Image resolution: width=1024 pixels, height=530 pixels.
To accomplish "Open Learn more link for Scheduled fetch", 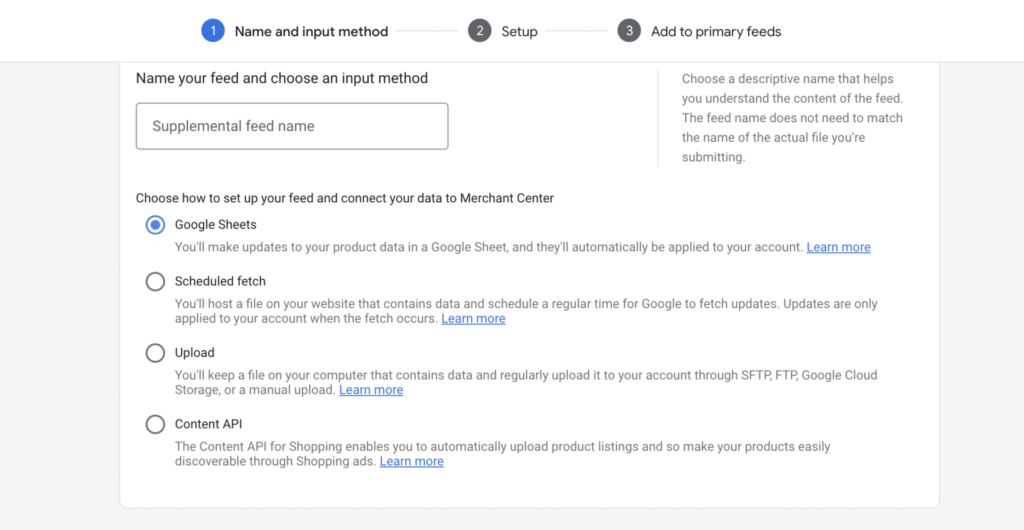I will click(473, 319).
